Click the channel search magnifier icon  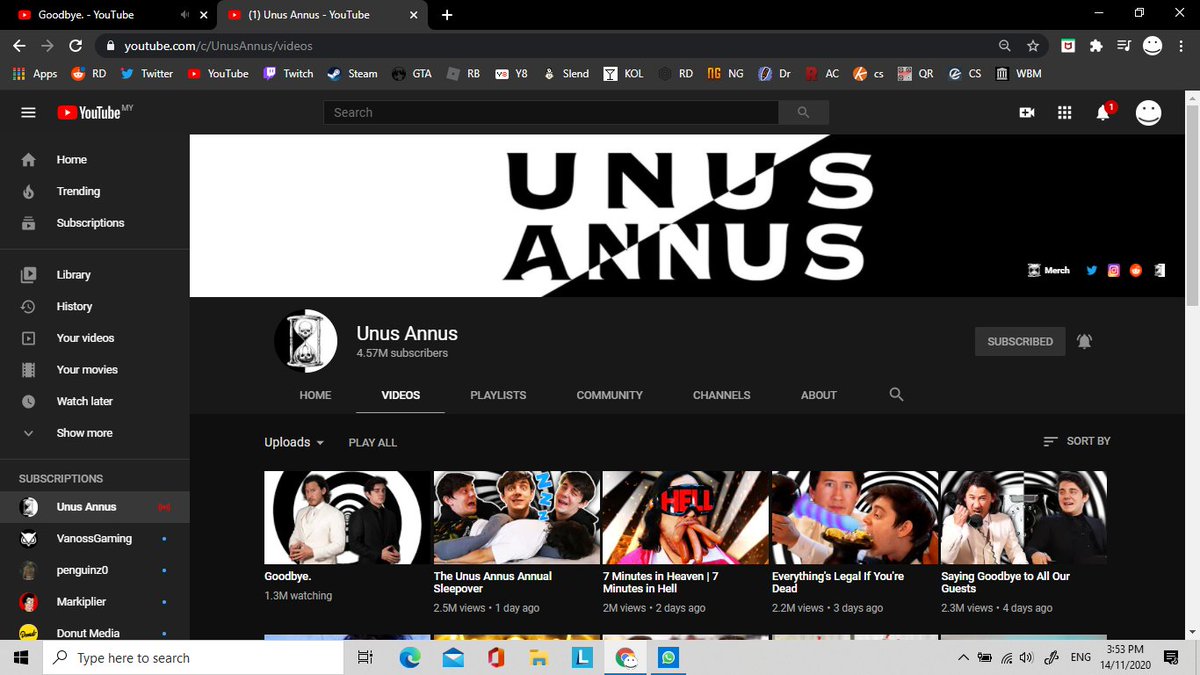(x=896, y=394)
